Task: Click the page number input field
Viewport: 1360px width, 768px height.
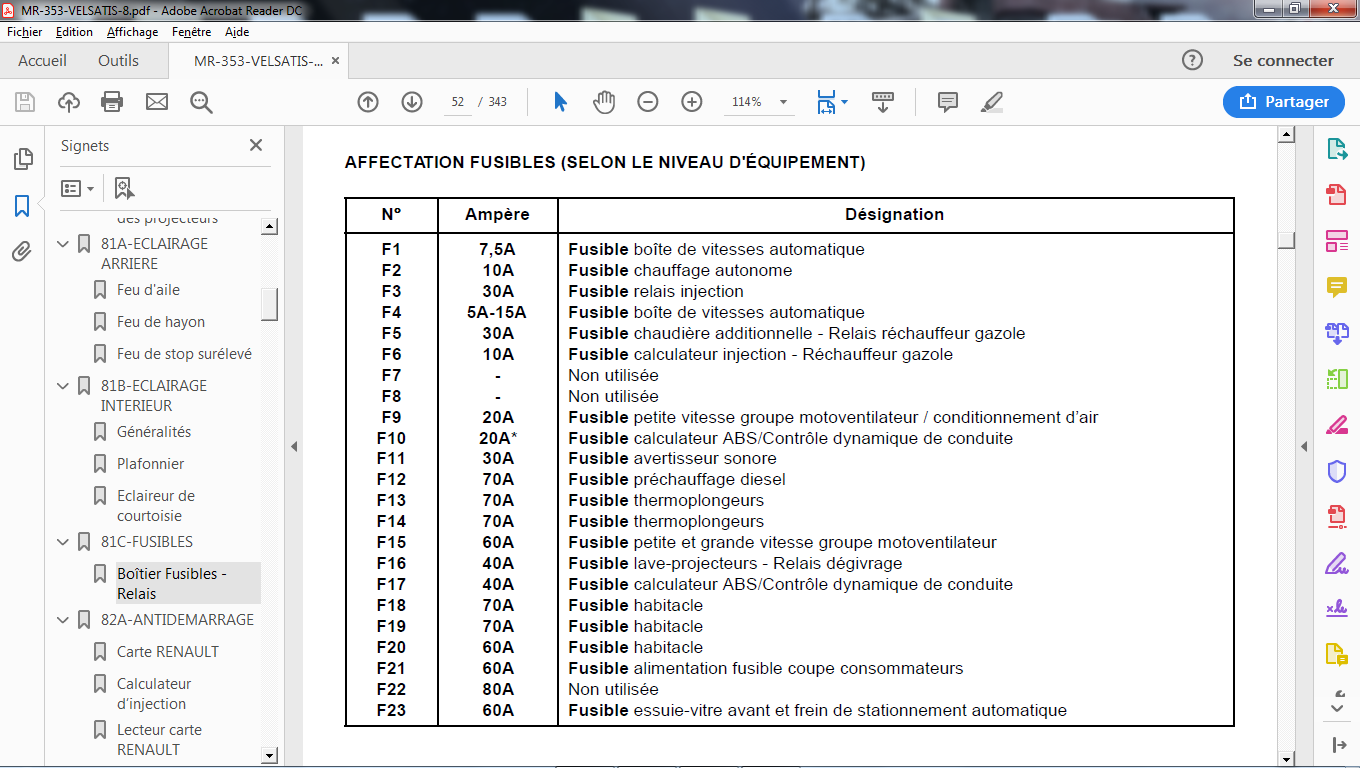Action: (458, 102)
